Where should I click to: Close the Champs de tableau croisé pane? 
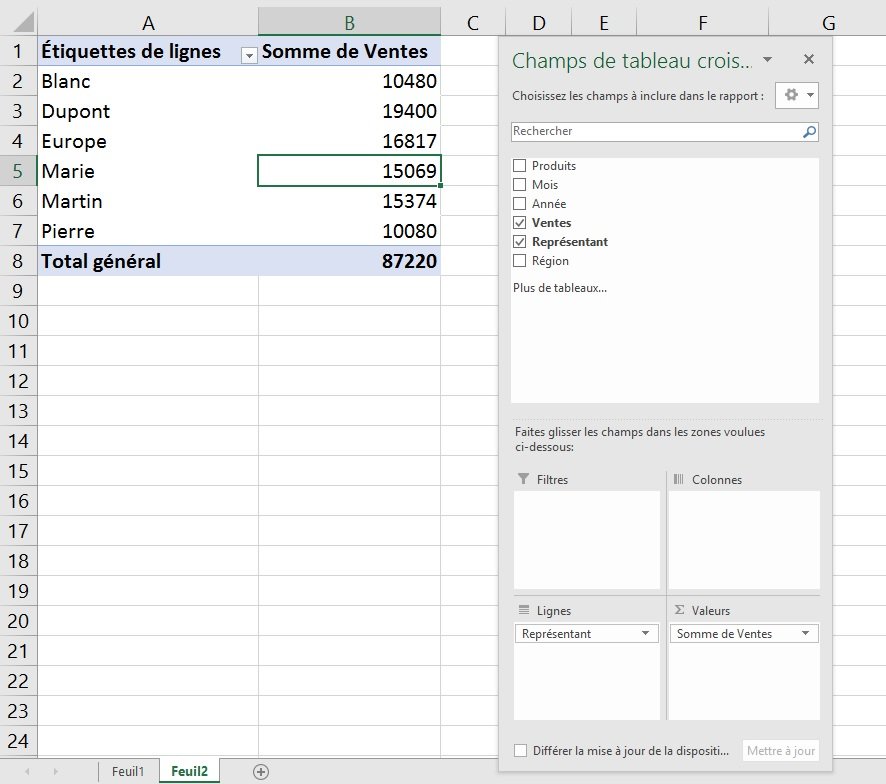click(x=809, y=59)
